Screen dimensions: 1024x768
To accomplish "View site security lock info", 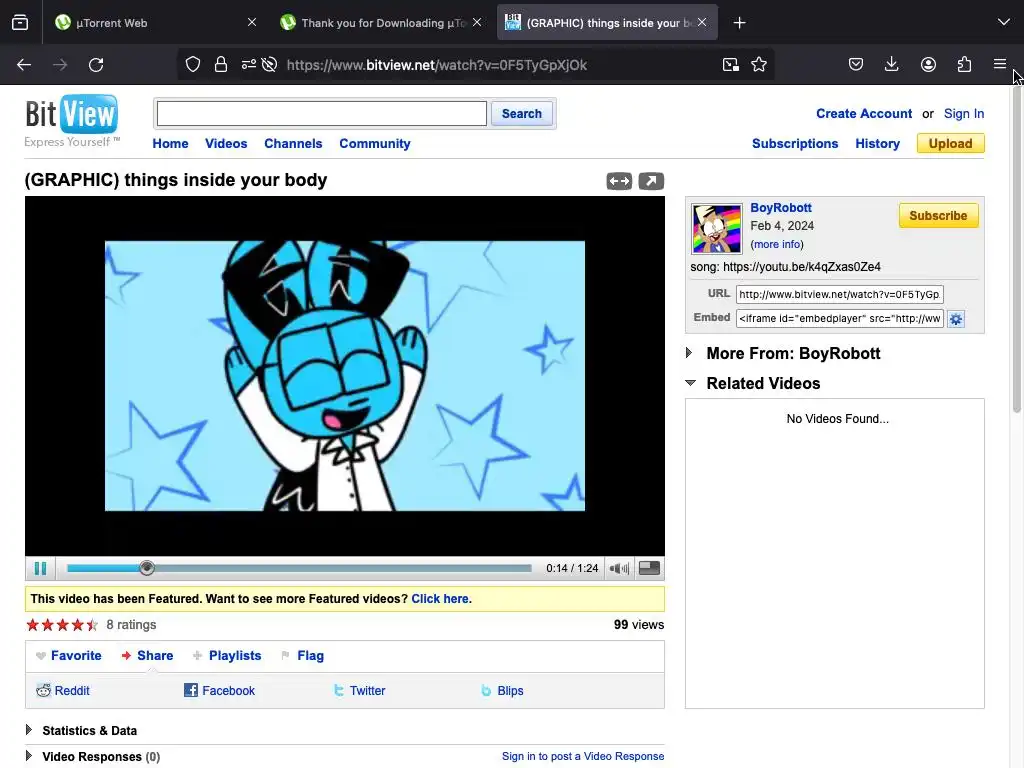I will 221,65.
